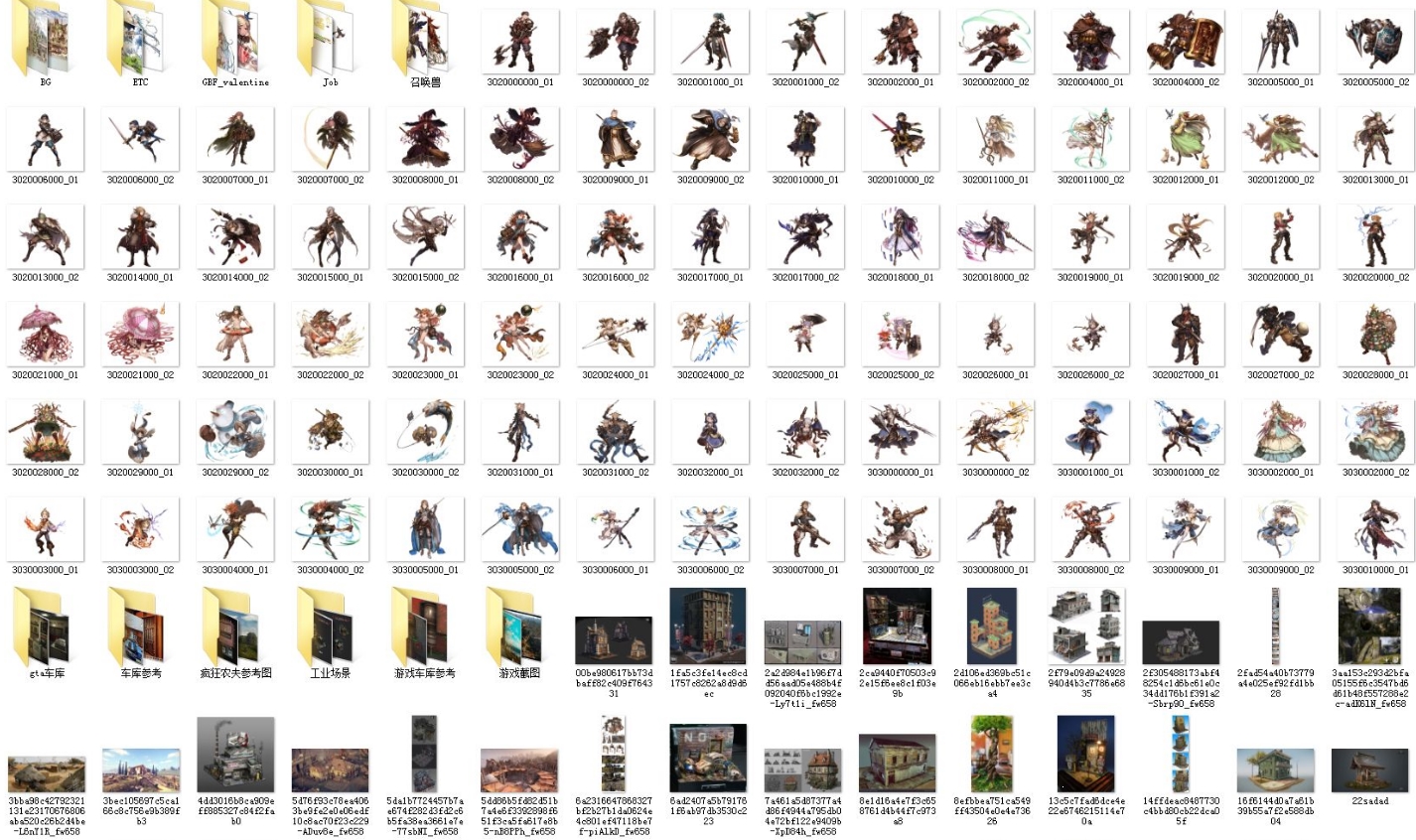1416x840 pixels.
Task: Select image 3020000000_02 thumbnail
Action: [x=615, y=42]
